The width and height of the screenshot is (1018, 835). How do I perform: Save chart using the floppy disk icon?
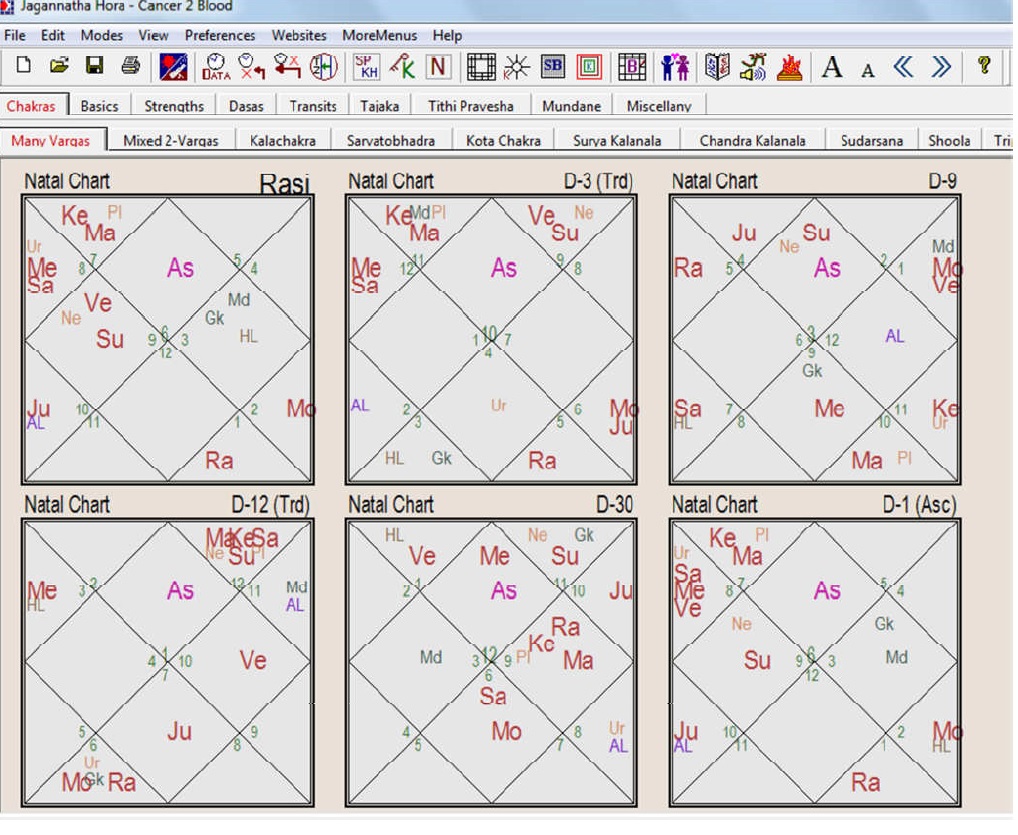[x=94, y=67]
